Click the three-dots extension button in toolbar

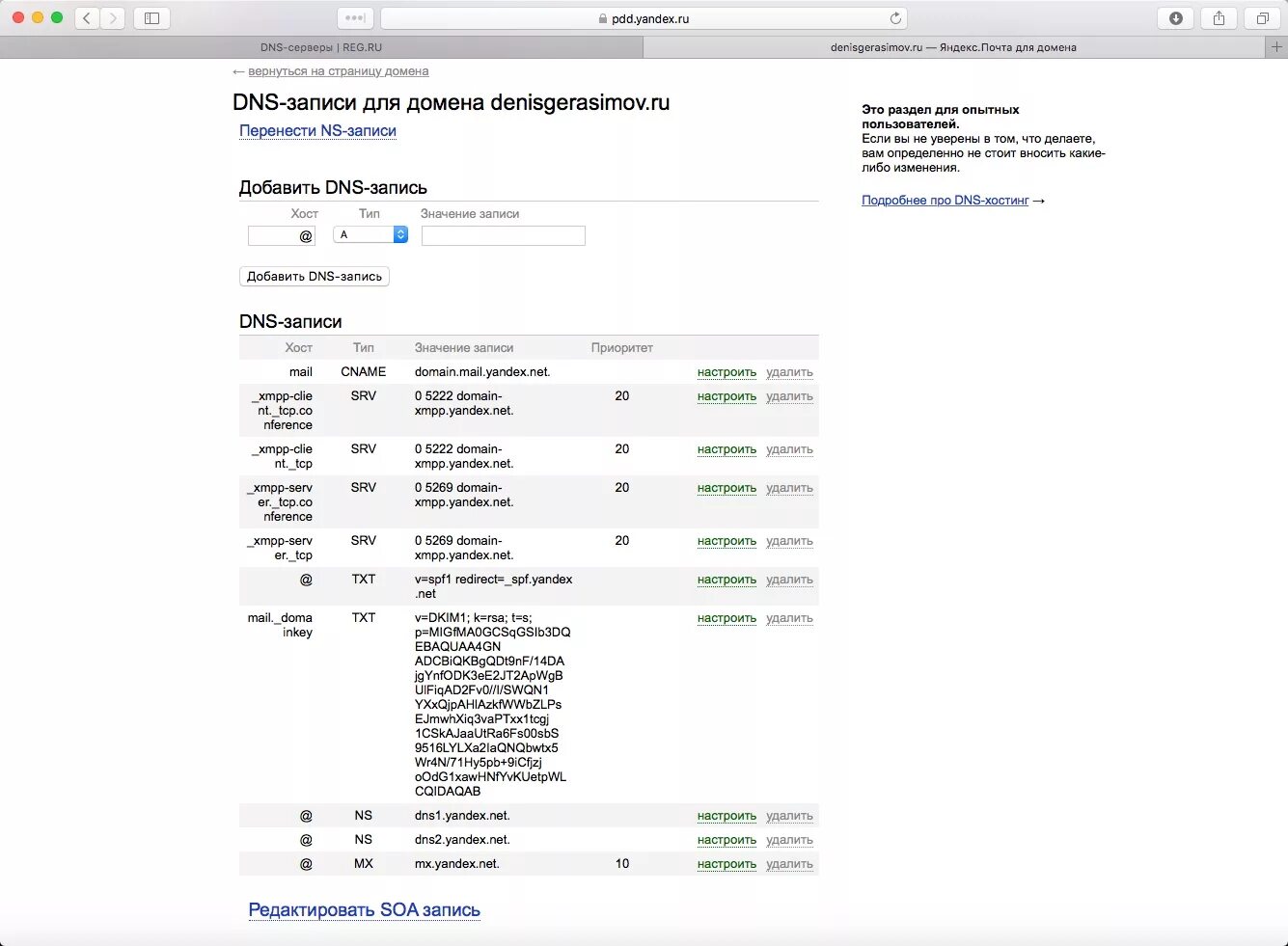click(x=355, y=17)
